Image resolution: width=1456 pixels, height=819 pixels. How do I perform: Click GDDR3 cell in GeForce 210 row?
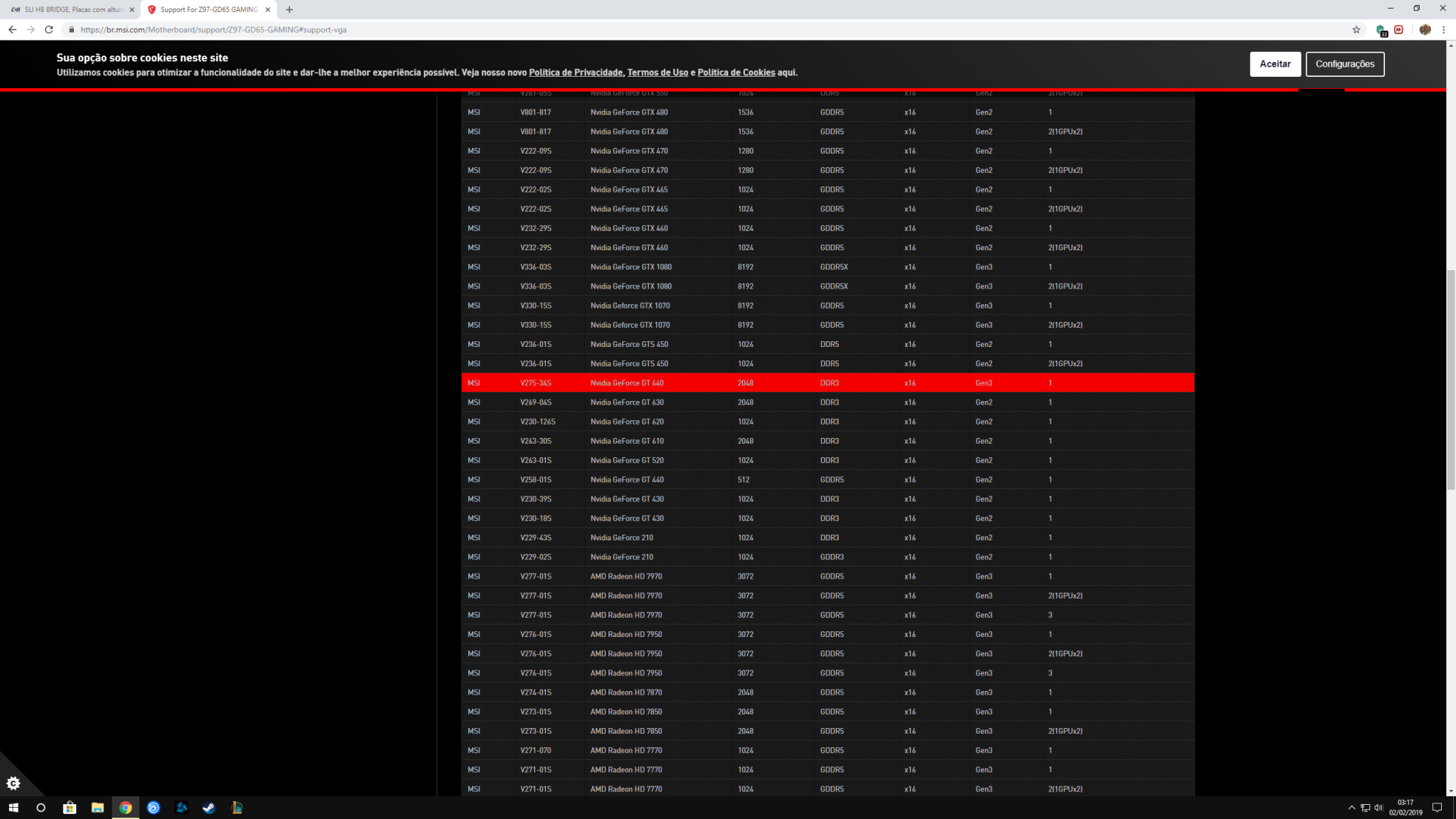[x=832, y=557]
